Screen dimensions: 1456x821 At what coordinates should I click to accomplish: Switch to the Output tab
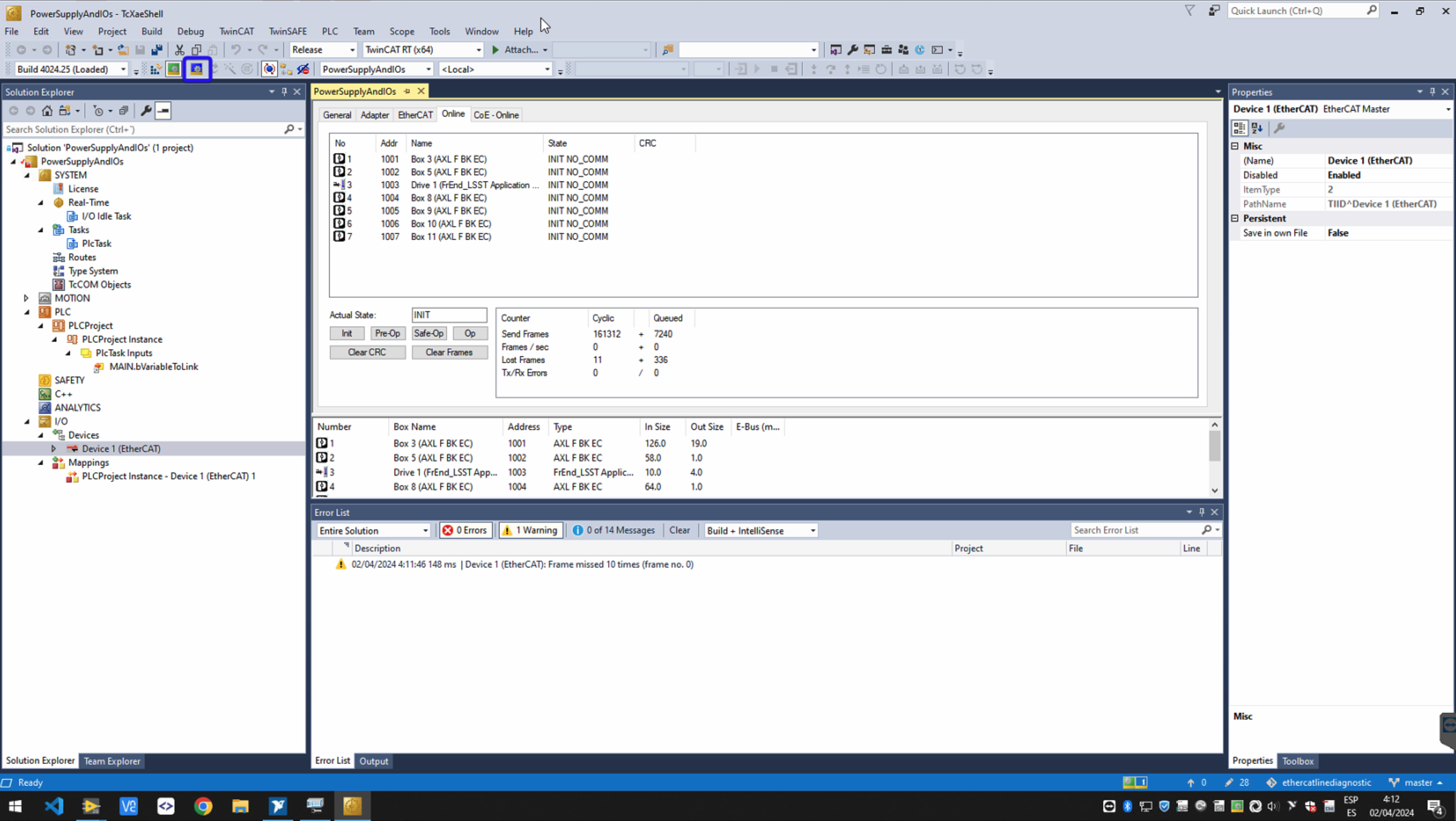pyautogui.click(x=374, y=761)
